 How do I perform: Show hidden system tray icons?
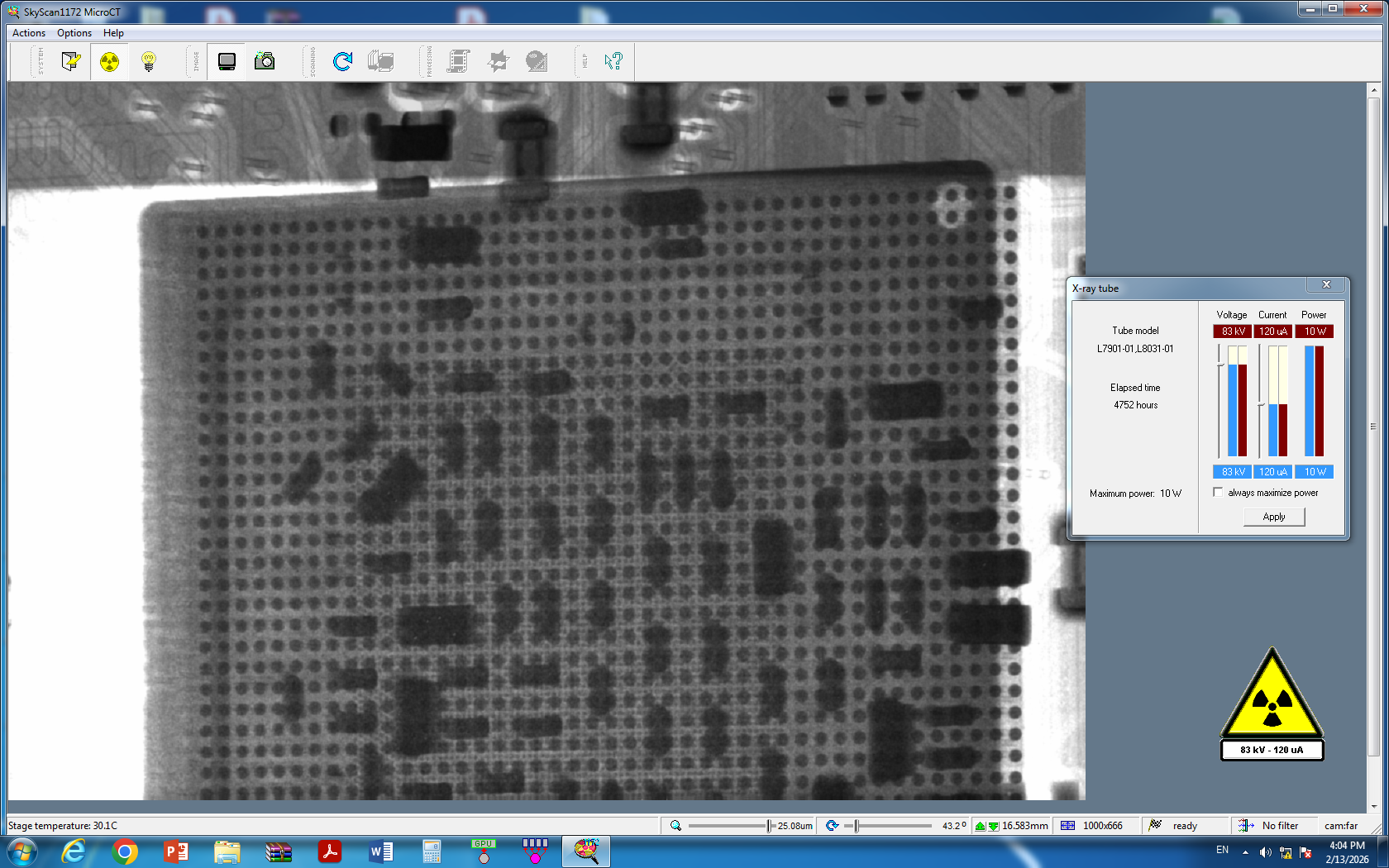(1245, 852)
